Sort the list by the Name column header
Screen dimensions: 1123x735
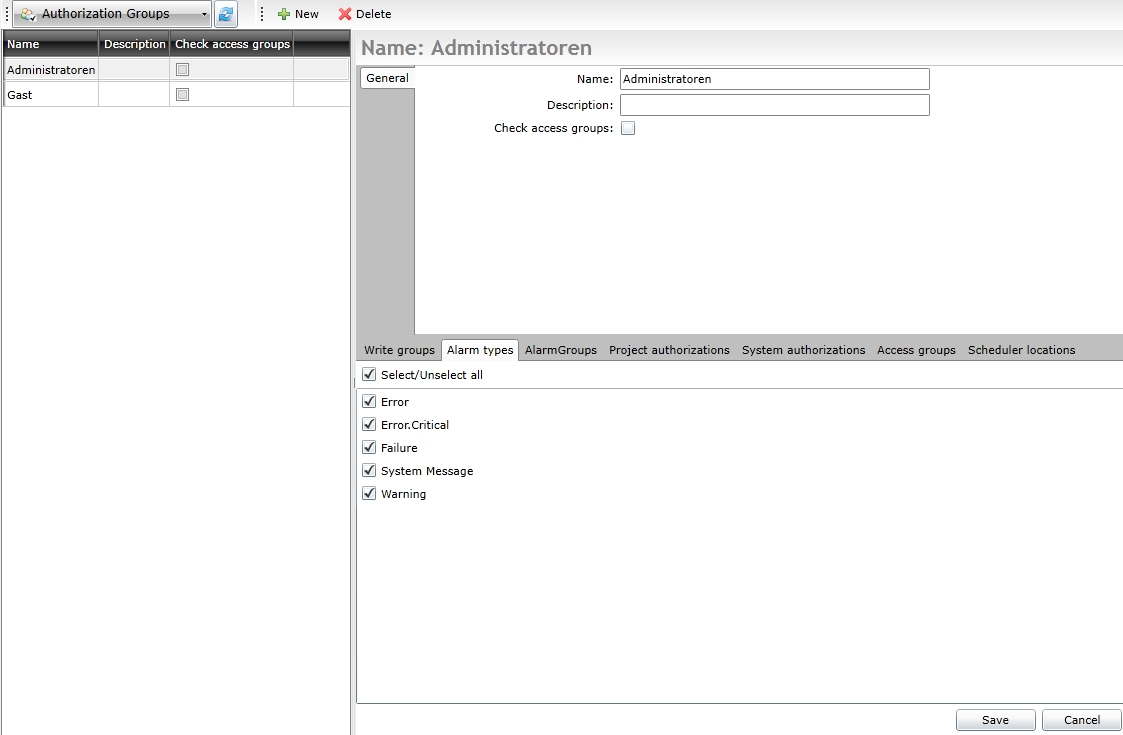click(50, 44)
